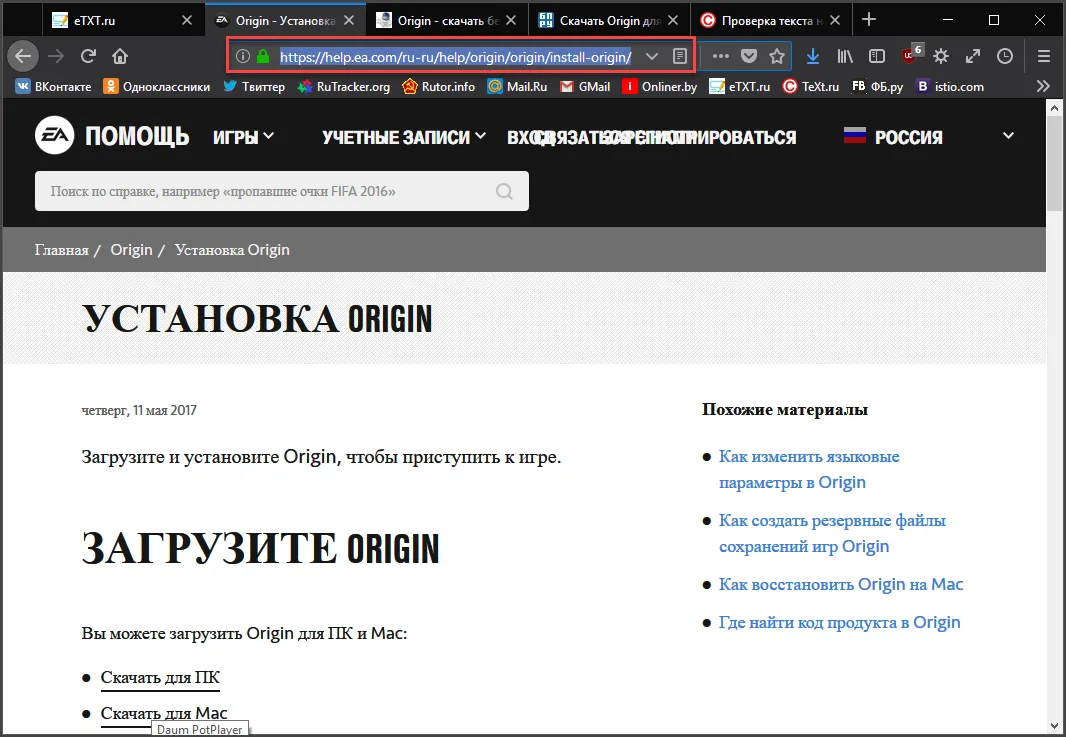Image resolution: width=1066 pixels, height=737 pixels.
Task: Open the RuTracker.org bookmark
Action: [343, 87]
